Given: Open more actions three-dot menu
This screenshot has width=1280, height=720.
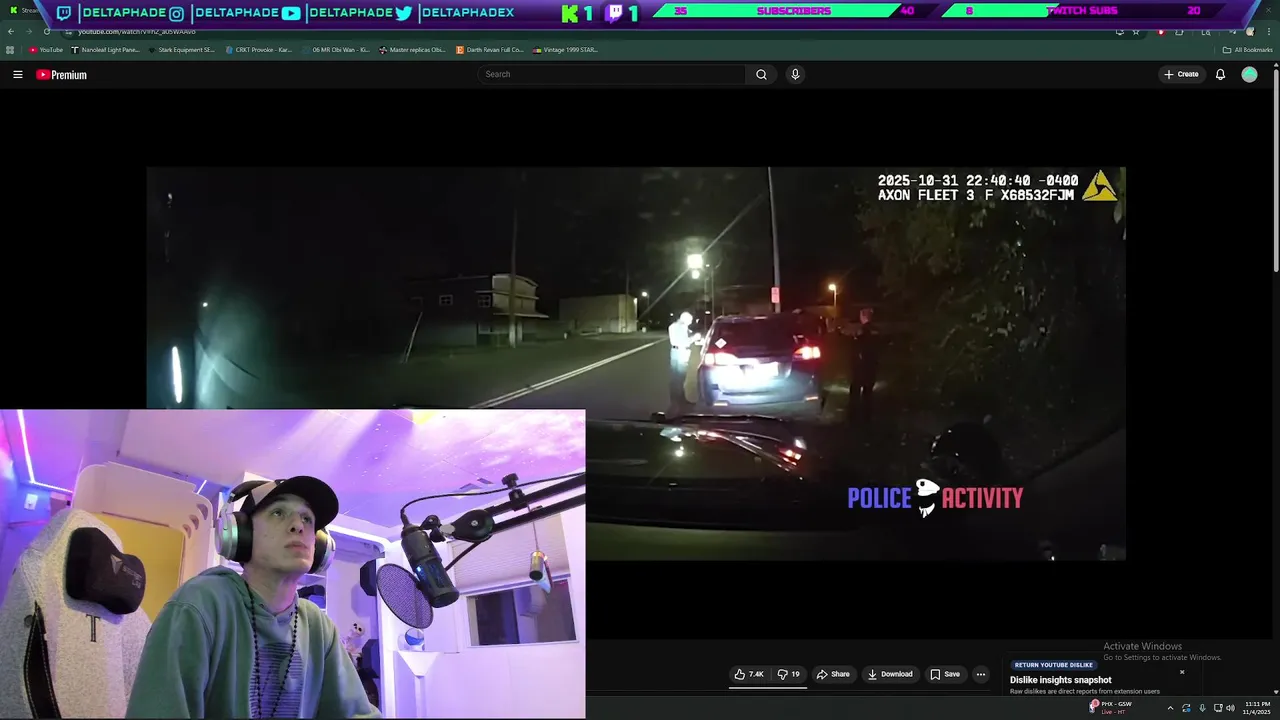Looking at the screenshot, I should (x=981, y=674).
